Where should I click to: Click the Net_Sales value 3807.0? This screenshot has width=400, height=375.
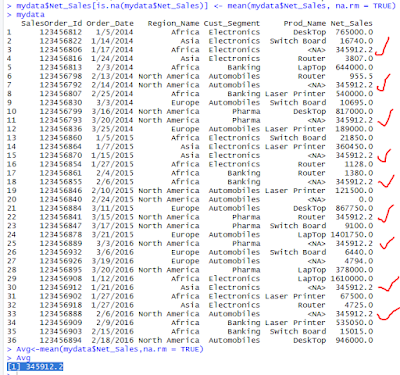tap(359, 58)
